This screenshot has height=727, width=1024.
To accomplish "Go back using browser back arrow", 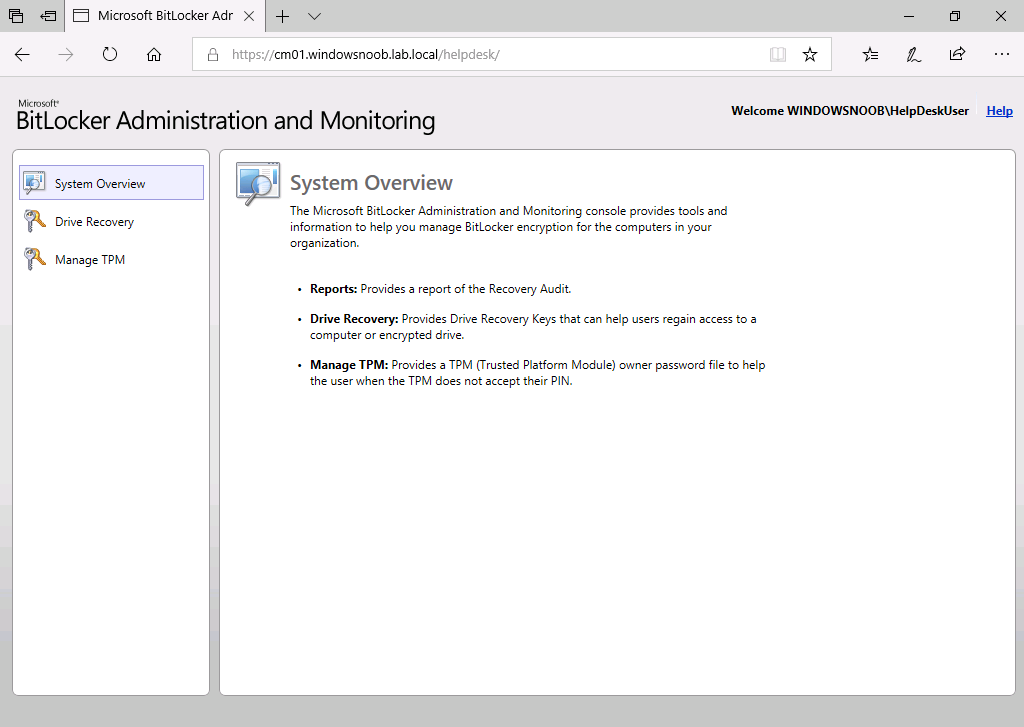I will click(x=22, y=54).
